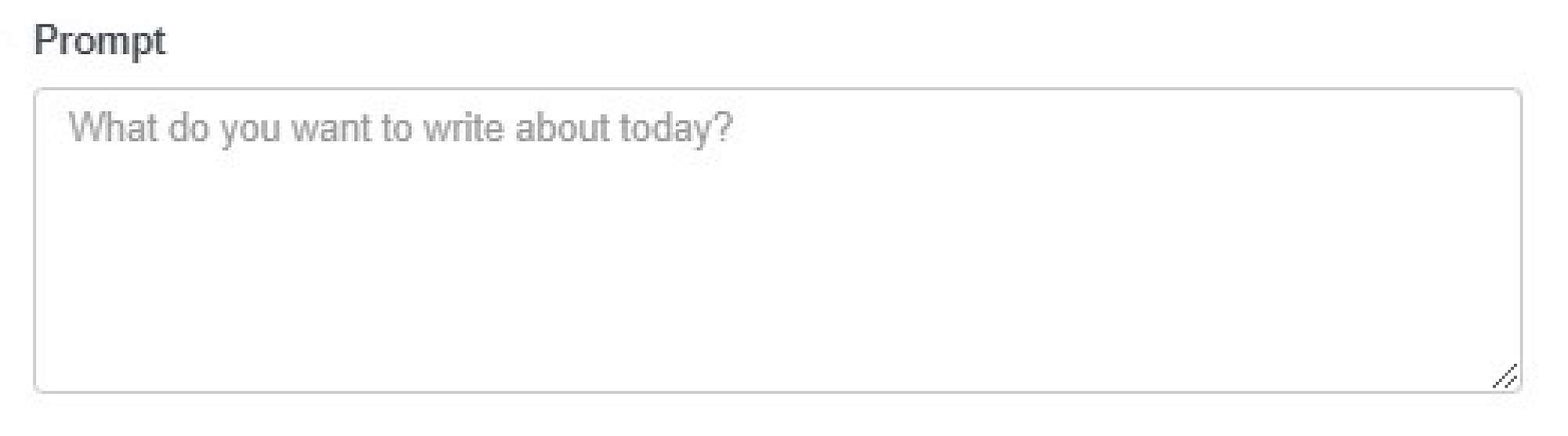The image size is (1568, 436).
Task: Click the bottom blank area of the Prompt textarea
Action: [776, 353]
